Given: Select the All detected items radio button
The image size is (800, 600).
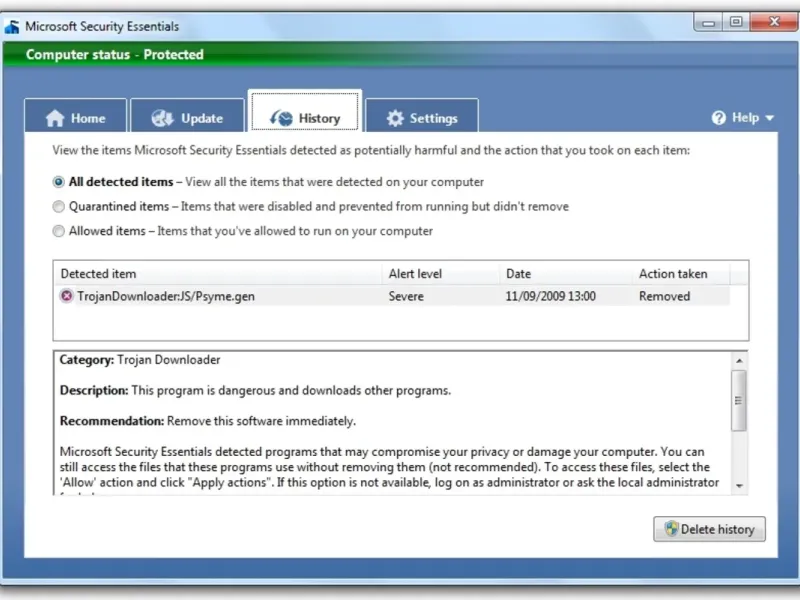Looking at the screenshot, I should point(59,182).
